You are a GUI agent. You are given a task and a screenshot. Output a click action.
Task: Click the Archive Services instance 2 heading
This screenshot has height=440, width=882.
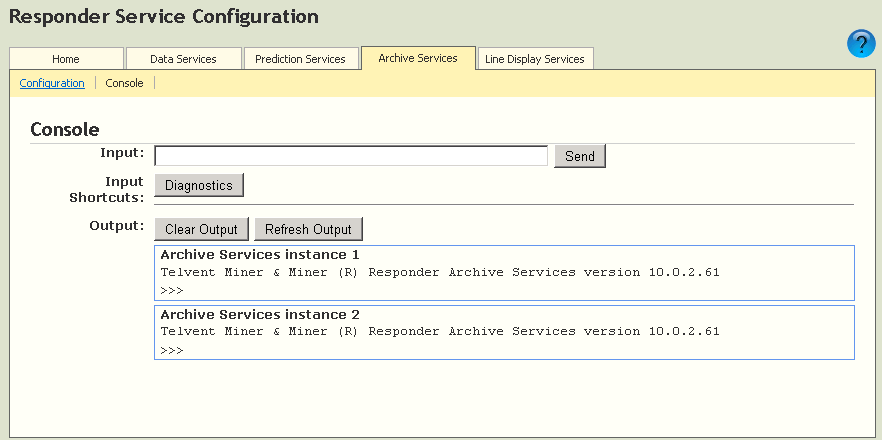pos(259,315)
